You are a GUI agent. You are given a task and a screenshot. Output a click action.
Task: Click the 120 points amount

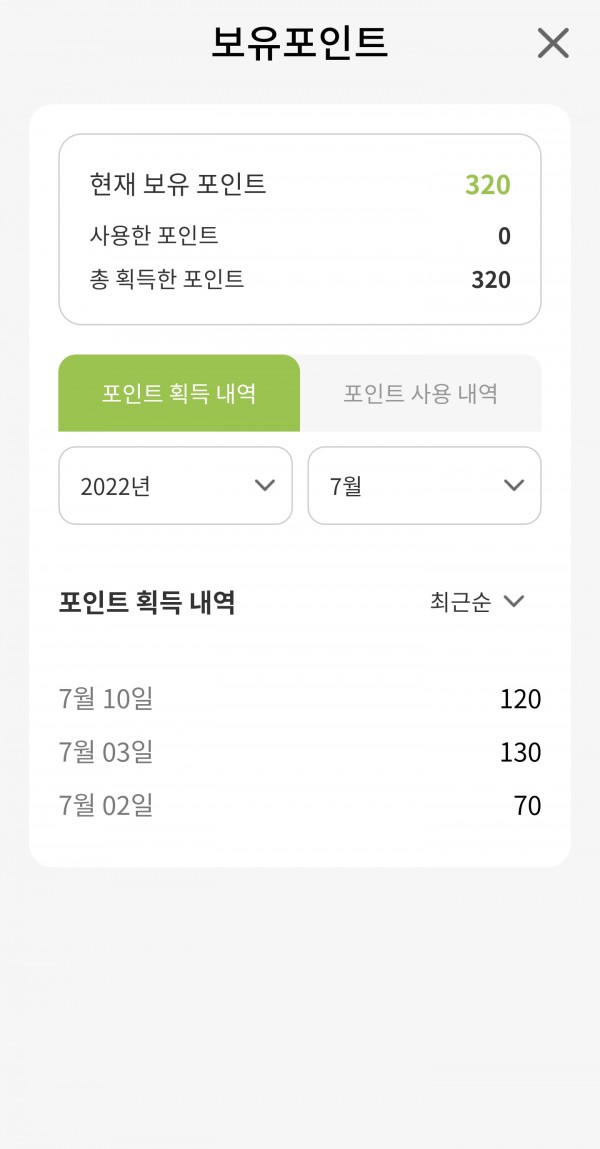[x=520, y=700]
